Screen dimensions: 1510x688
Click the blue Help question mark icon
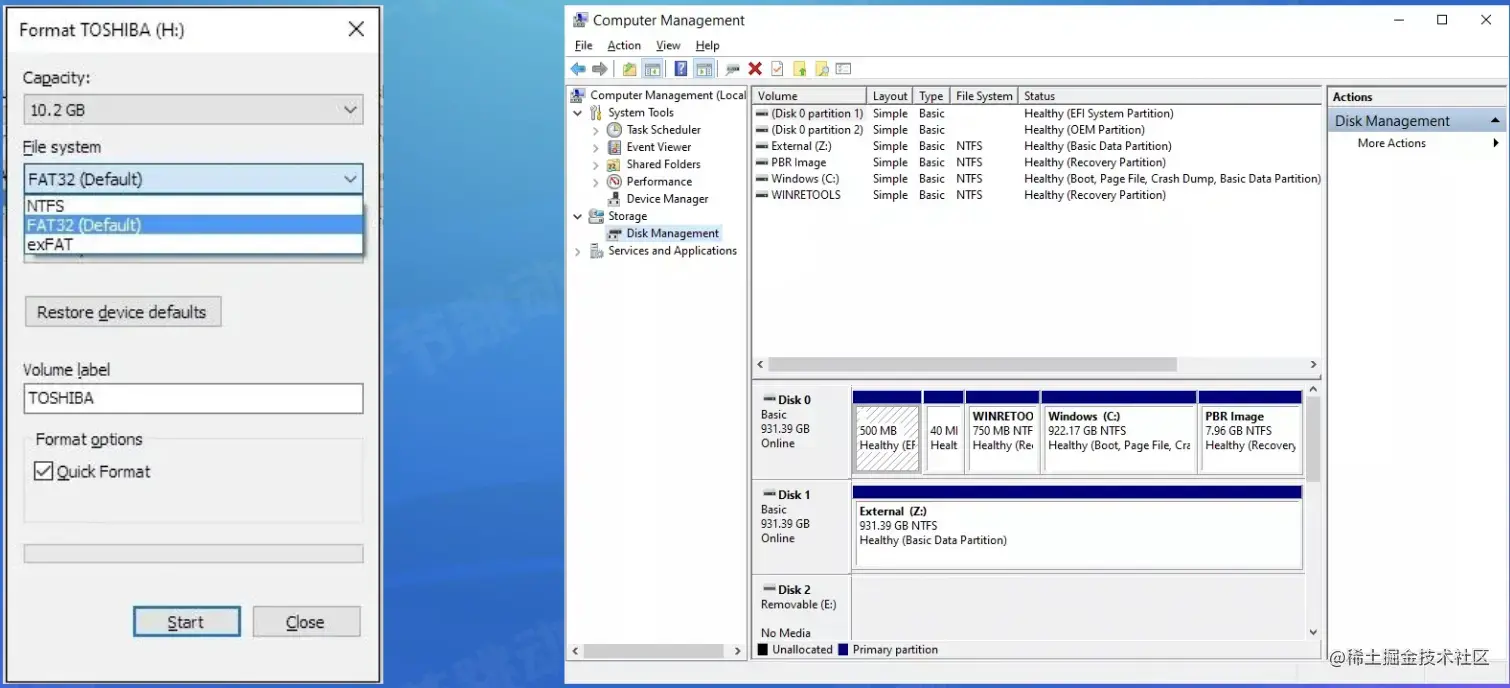click(681, 69)
